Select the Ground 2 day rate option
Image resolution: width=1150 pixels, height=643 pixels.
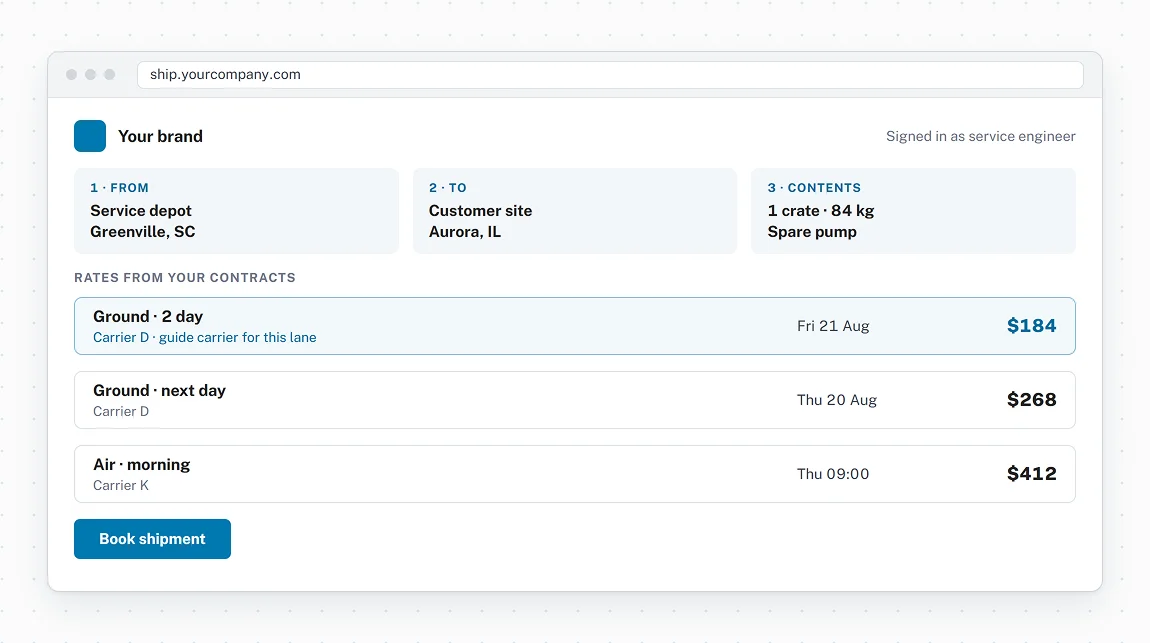(575, 326)
